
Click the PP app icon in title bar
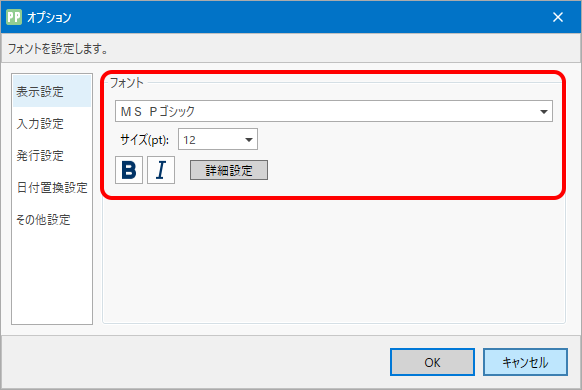click(x=14, y=17)
